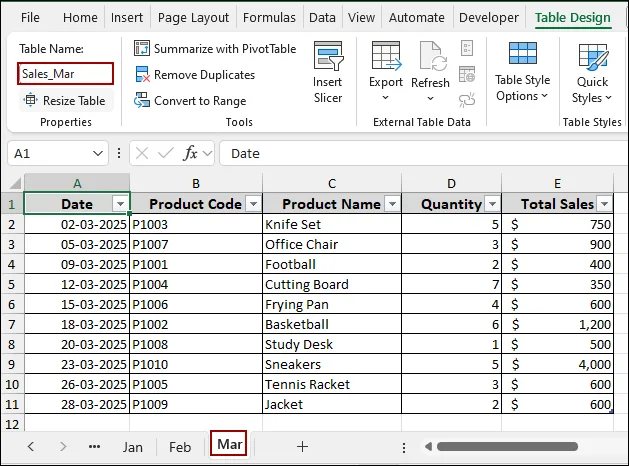Open the Feb worksheet tab

point(180,447)
